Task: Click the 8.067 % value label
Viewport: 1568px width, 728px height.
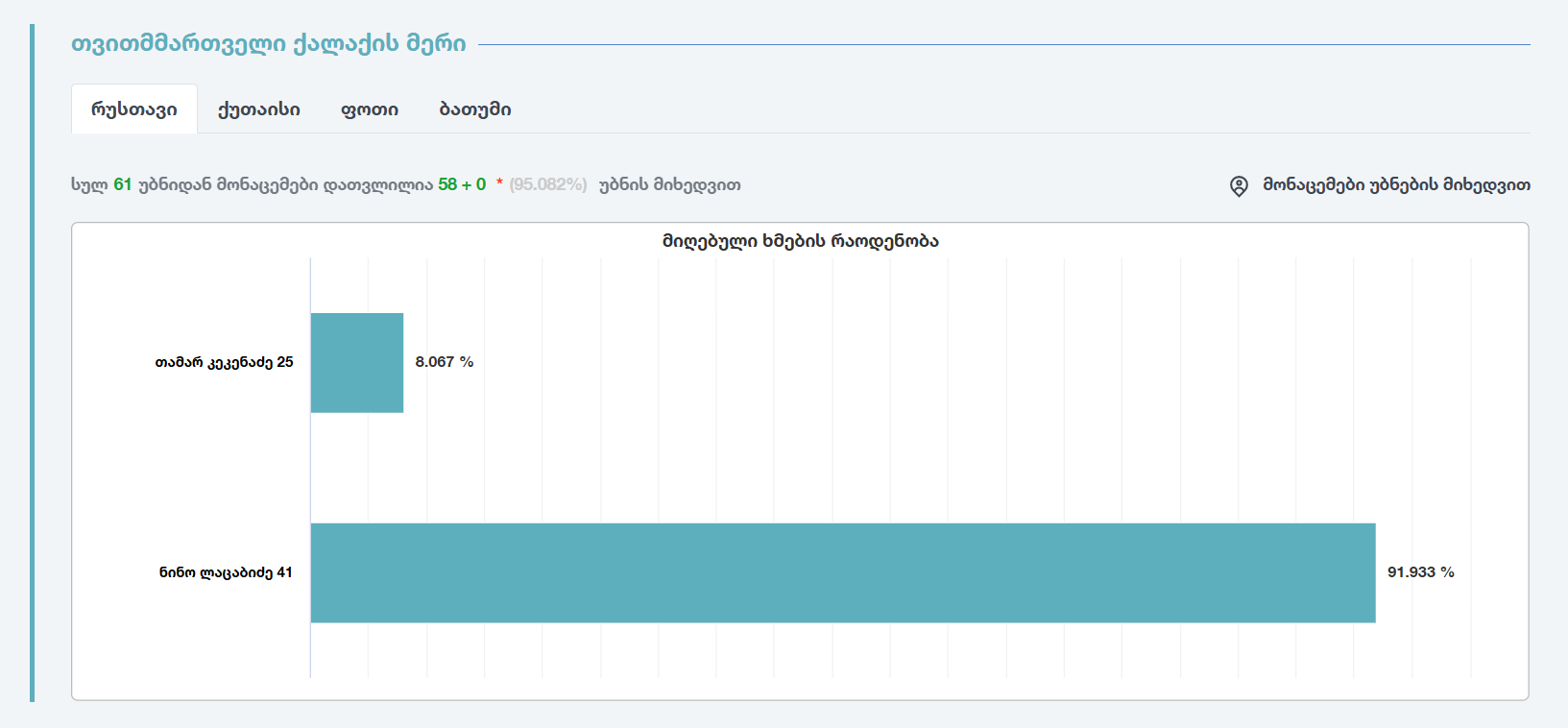Action: (444, 362)
